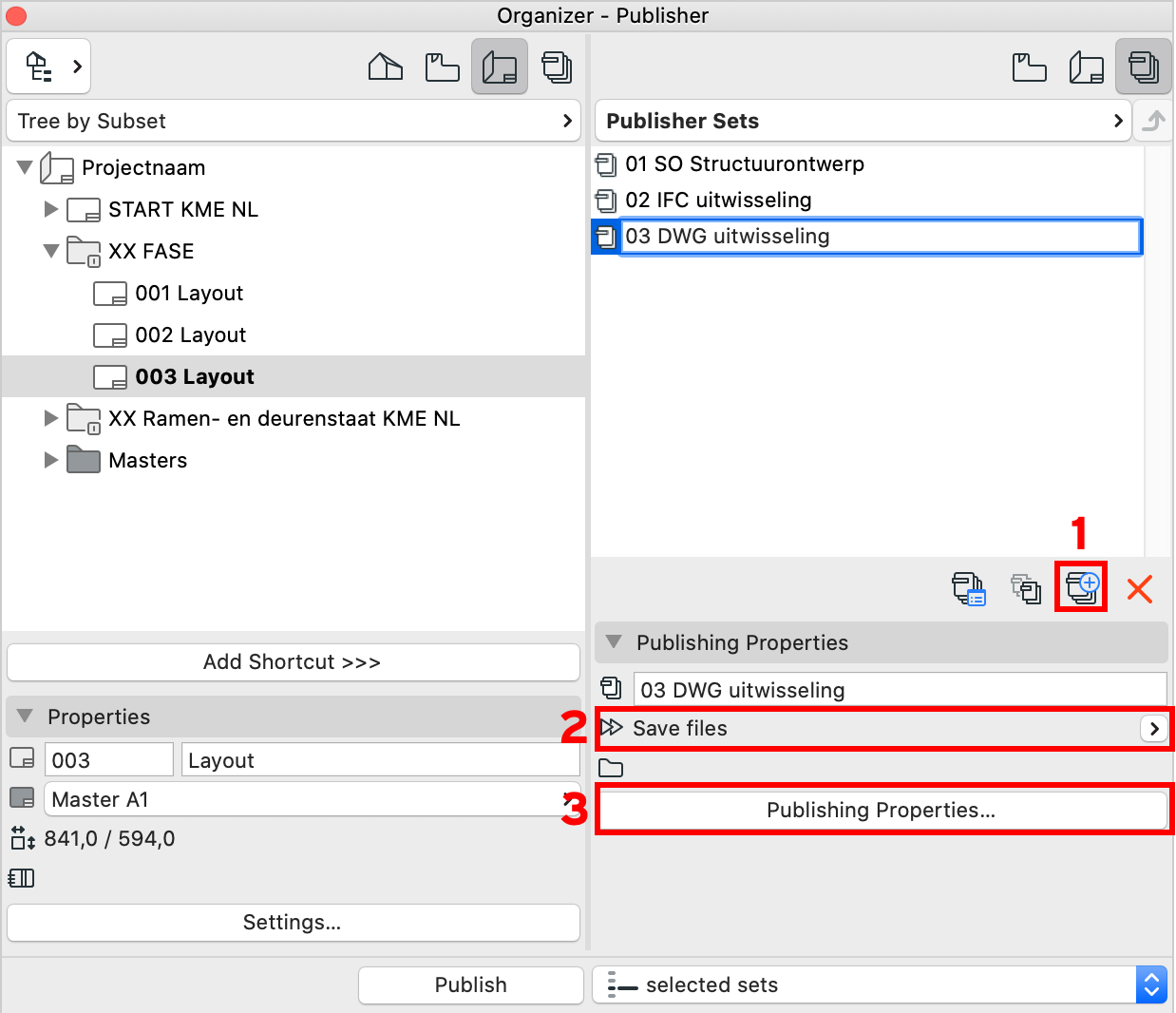Select START KME NL layout
1176x1013 pixels.
tap(183, 209)
